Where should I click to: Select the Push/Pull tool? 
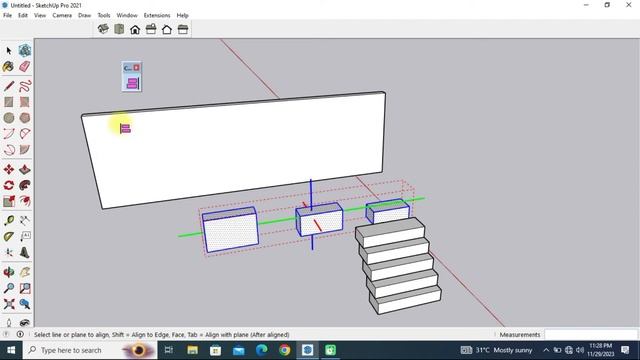click(24, 169)
